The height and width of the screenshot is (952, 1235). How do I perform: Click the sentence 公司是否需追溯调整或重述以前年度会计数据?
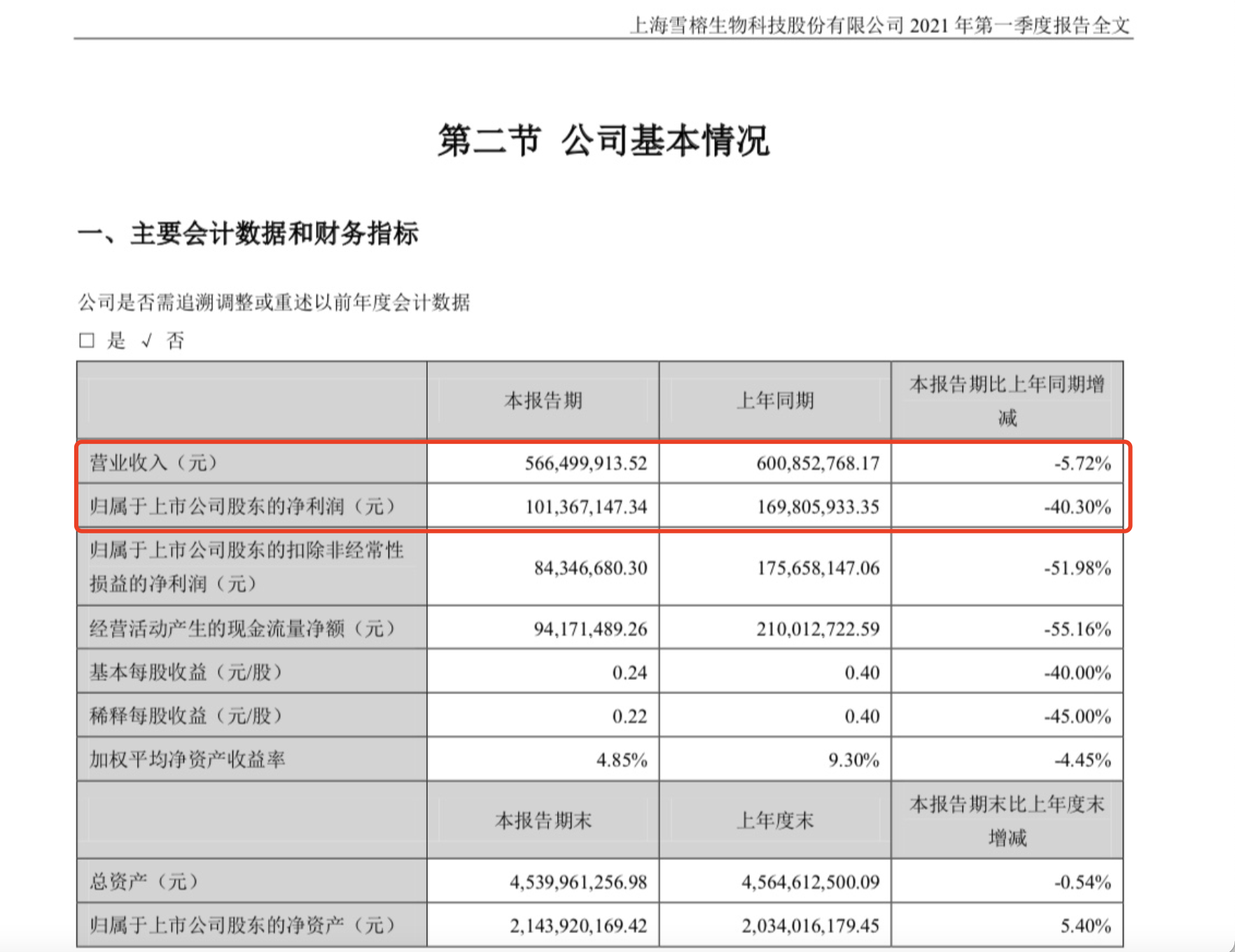coord(274,302)
